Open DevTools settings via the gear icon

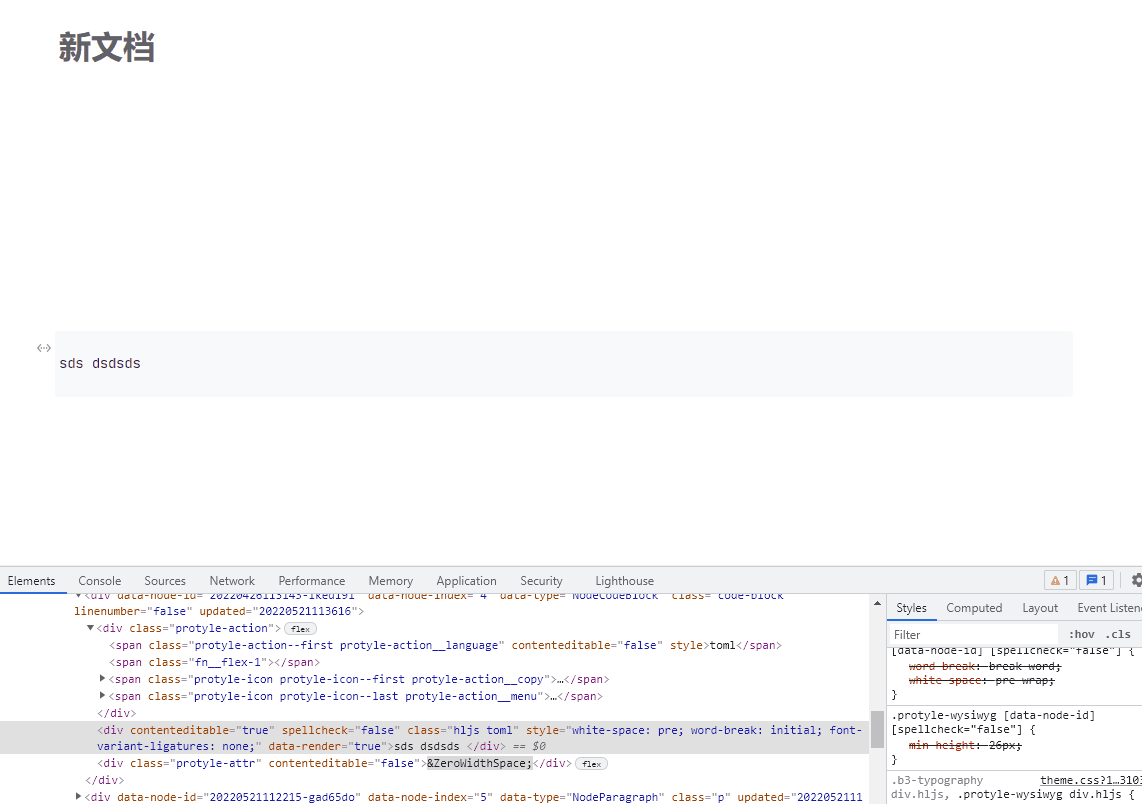click(1136, 580)
